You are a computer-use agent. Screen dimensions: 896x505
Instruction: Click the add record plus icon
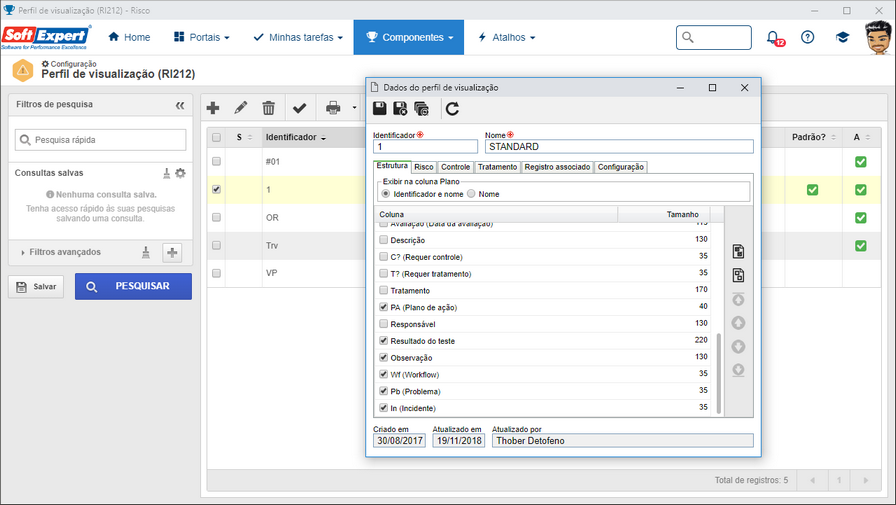click(213, 107)
